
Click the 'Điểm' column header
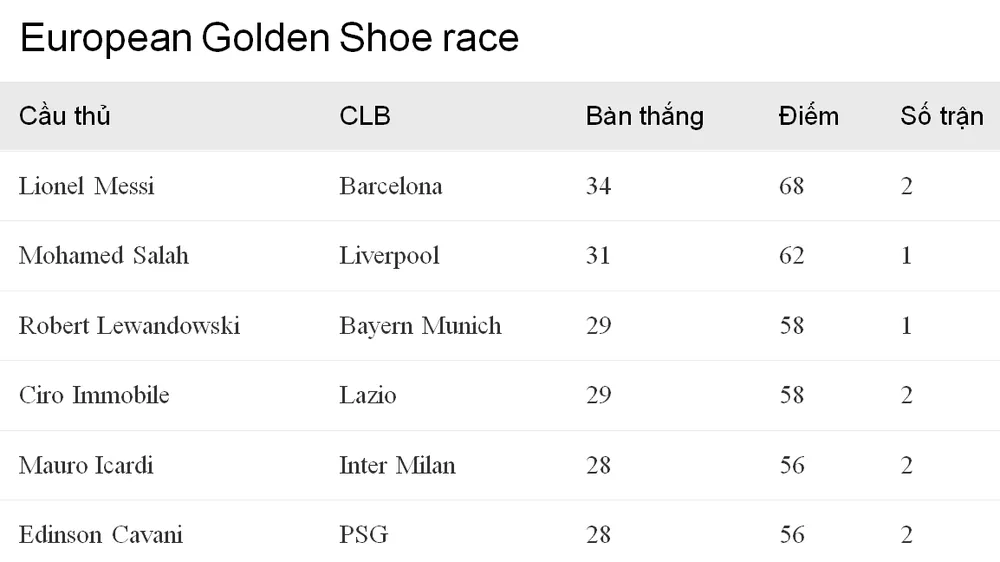pyautogui.click(x=808, y=116)
